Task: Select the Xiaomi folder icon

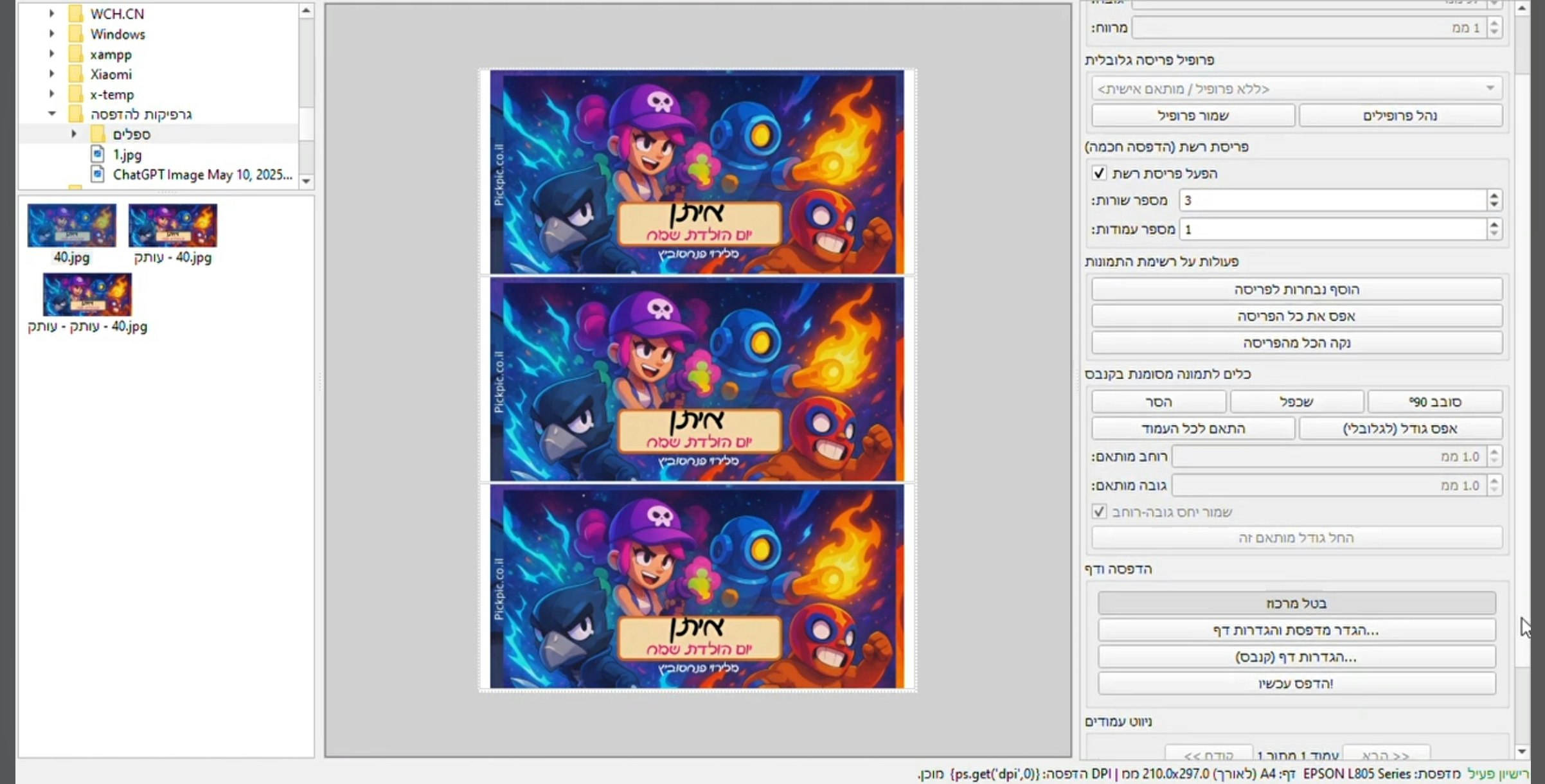Action: [76, 74]
